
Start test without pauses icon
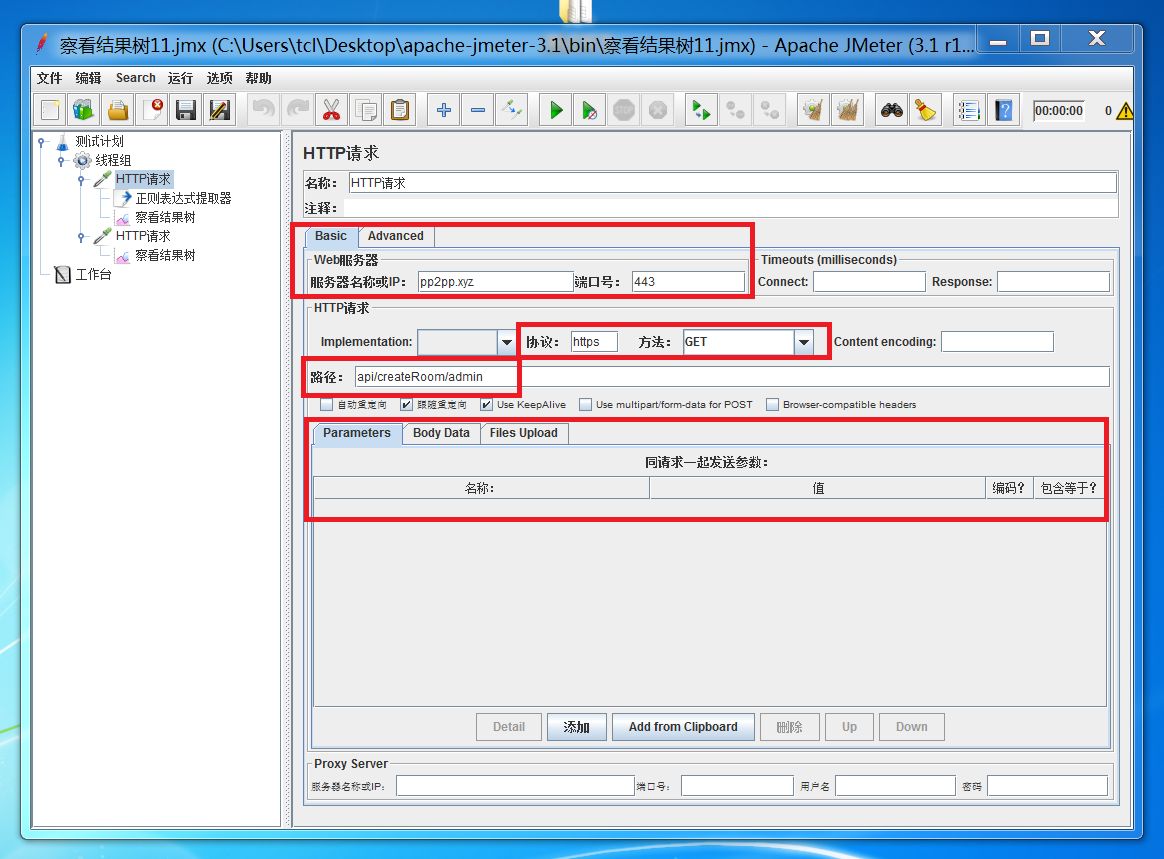click(589, 111)
